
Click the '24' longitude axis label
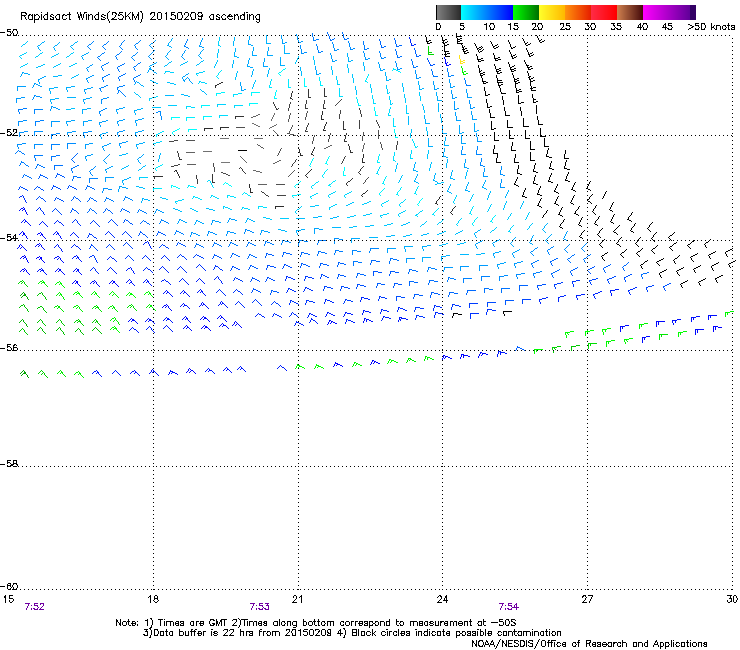pyautogui.click(x=442, y=599)
